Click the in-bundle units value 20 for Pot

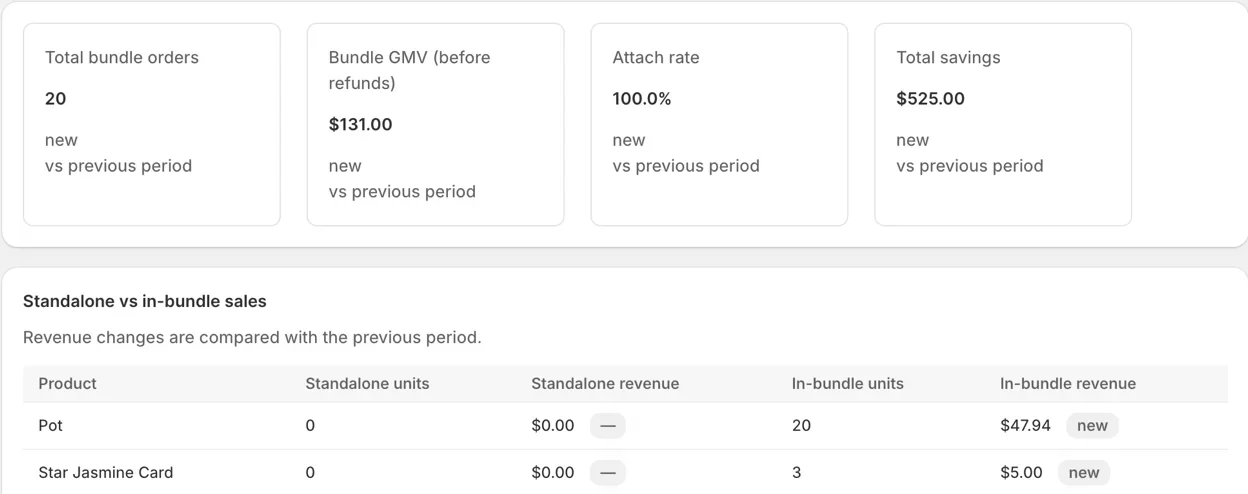(x=801, y=426)
